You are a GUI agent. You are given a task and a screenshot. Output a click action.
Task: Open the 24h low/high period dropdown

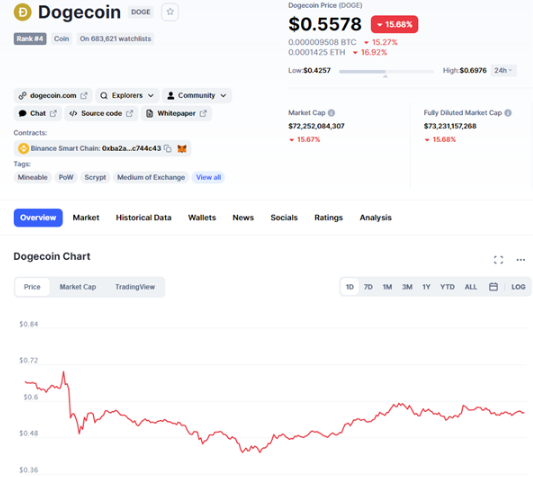(x=503, y=70)
